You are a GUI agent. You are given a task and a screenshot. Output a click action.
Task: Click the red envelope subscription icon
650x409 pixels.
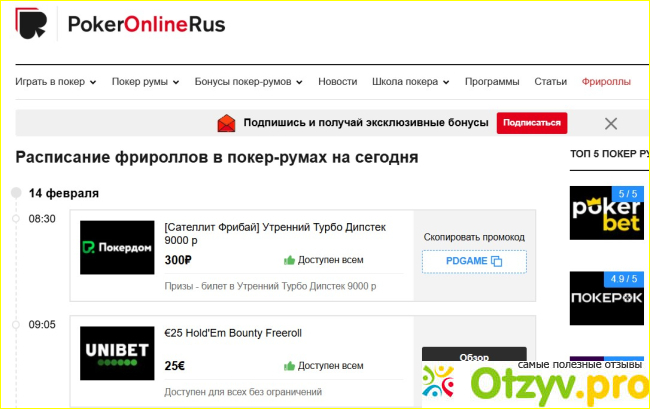click(226, 123)
